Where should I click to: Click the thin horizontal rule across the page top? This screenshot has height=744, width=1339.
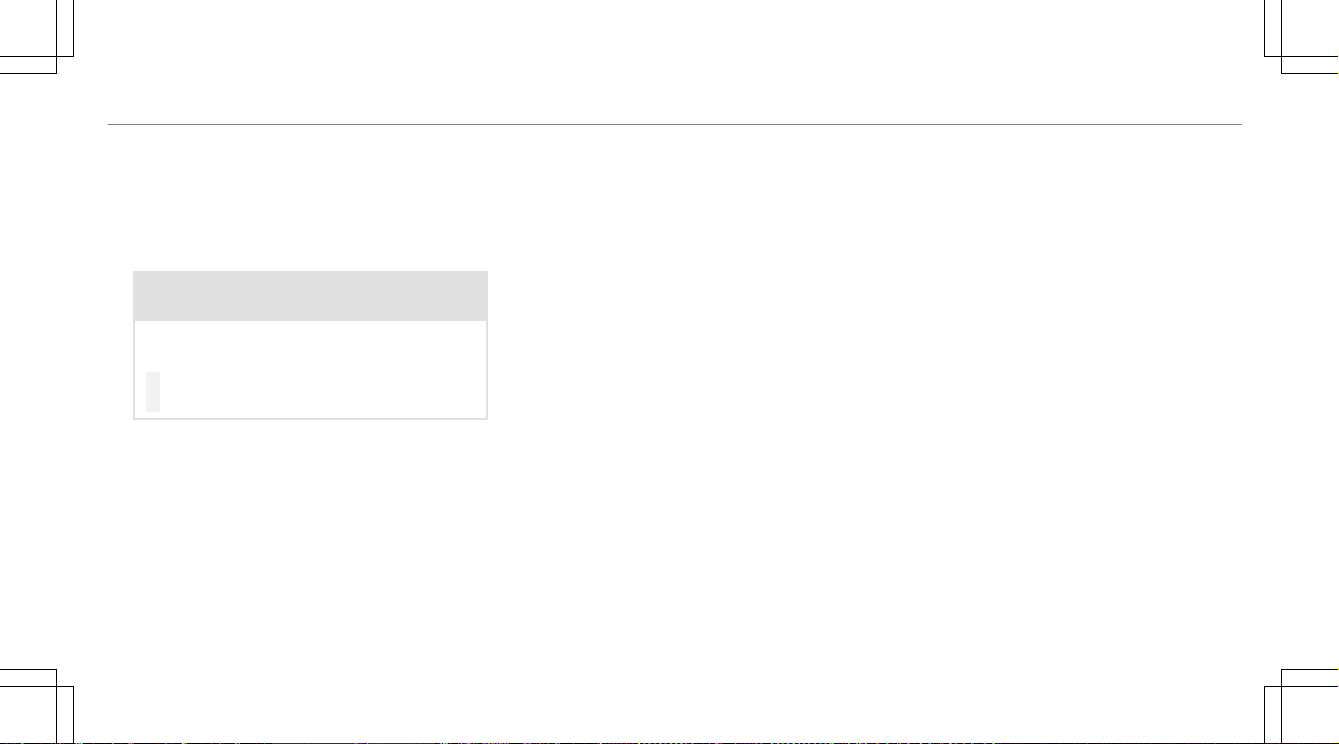tap(674, 125)
